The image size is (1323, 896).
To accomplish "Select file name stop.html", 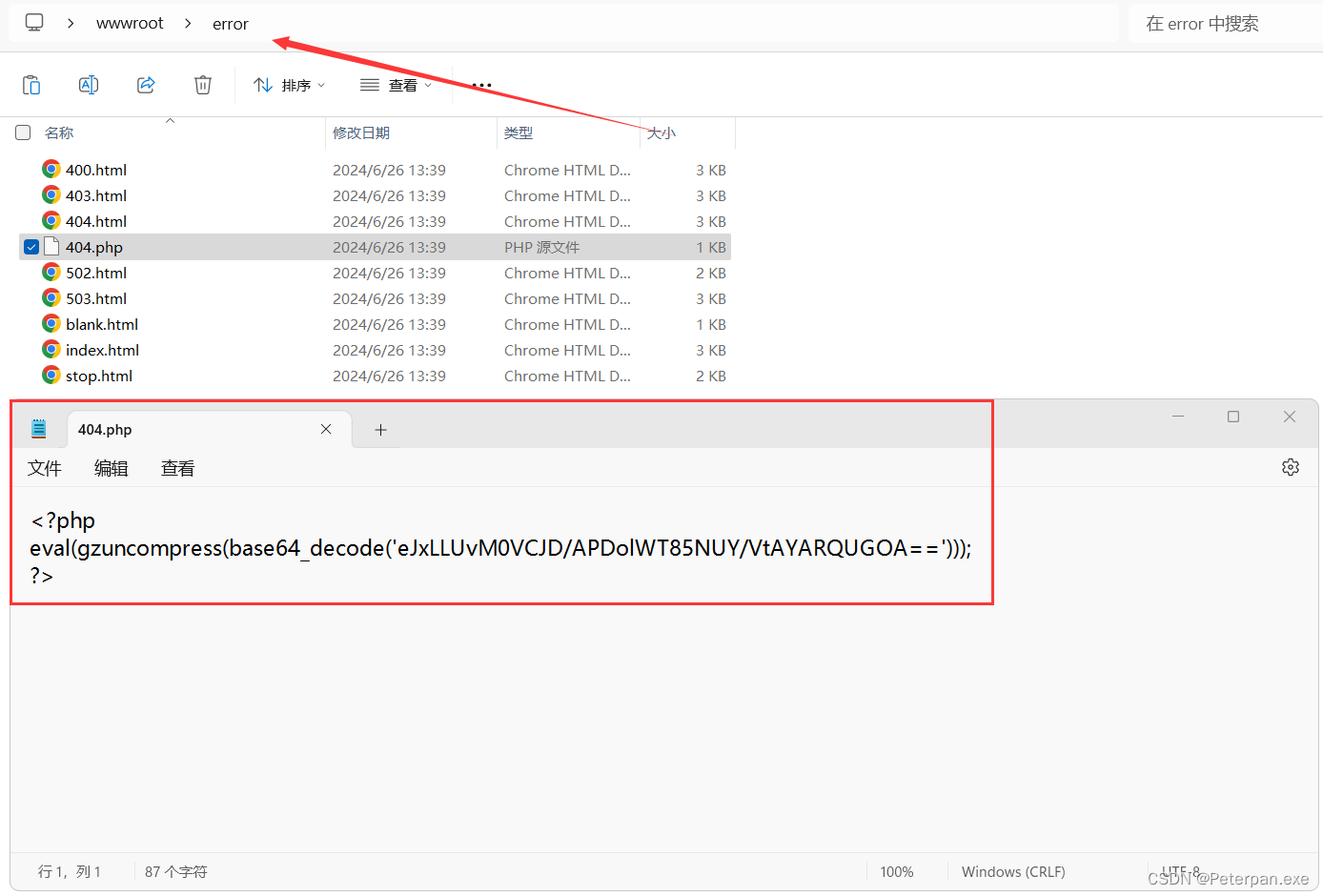I will pyautogui.click(x=99, y=376).
